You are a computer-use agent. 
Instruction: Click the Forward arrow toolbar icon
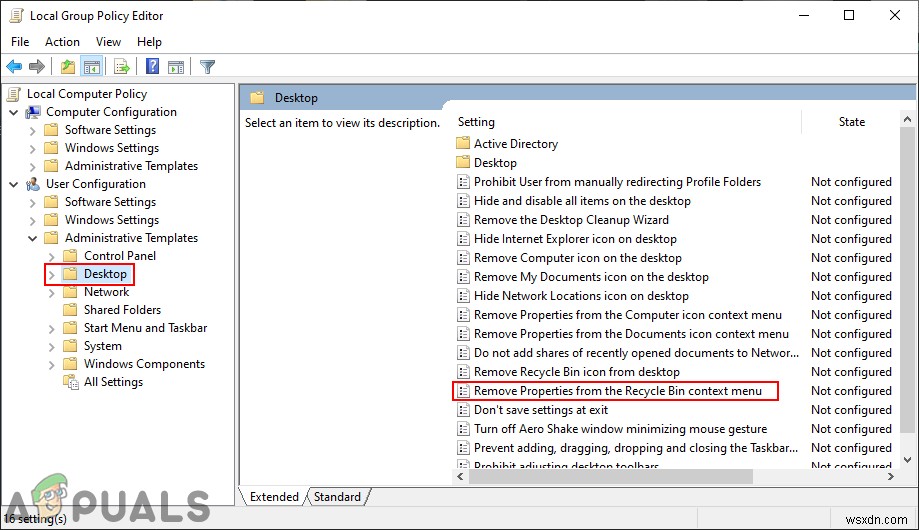tap(37, 66)
